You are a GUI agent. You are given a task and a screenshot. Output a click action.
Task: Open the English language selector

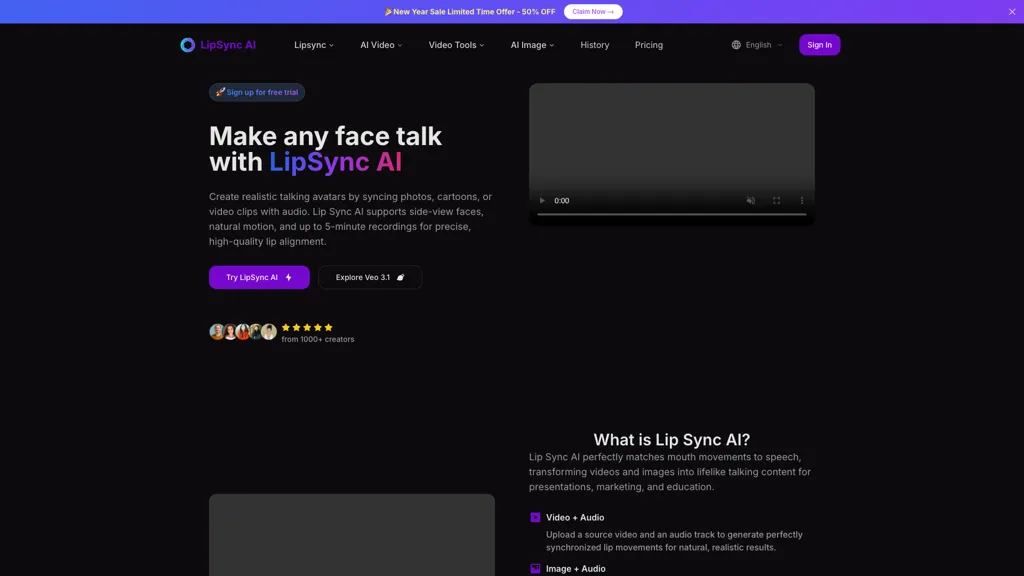point(757,44)
